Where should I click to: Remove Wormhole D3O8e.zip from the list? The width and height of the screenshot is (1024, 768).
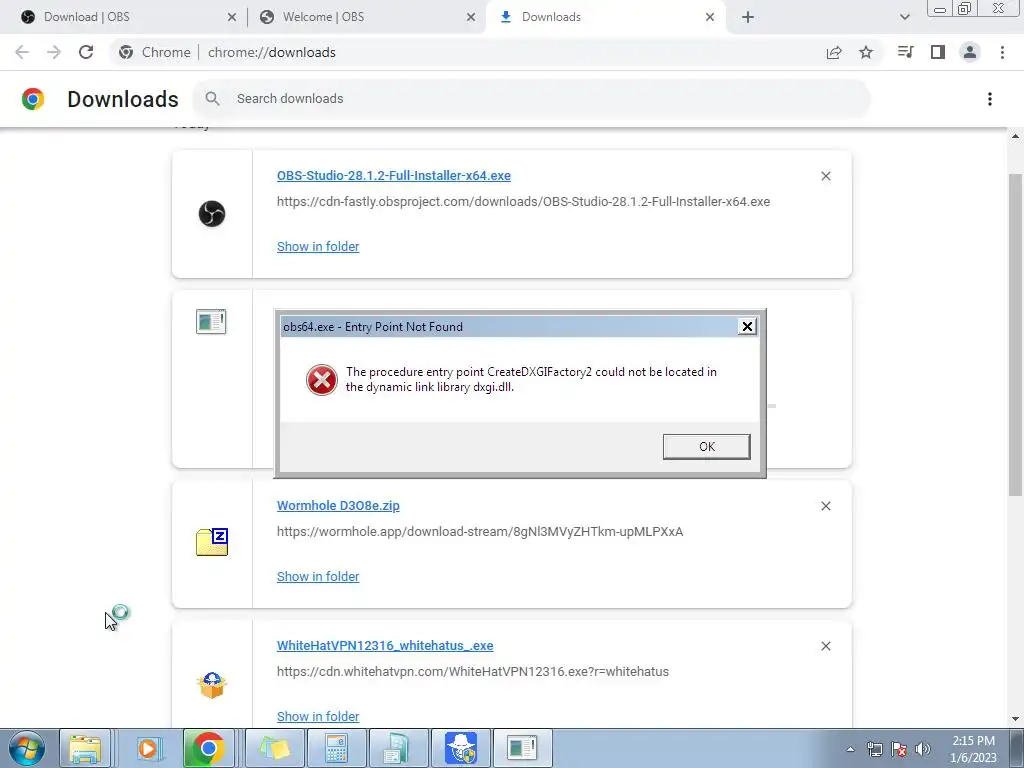pyautogui.click(x=825, y=506)
